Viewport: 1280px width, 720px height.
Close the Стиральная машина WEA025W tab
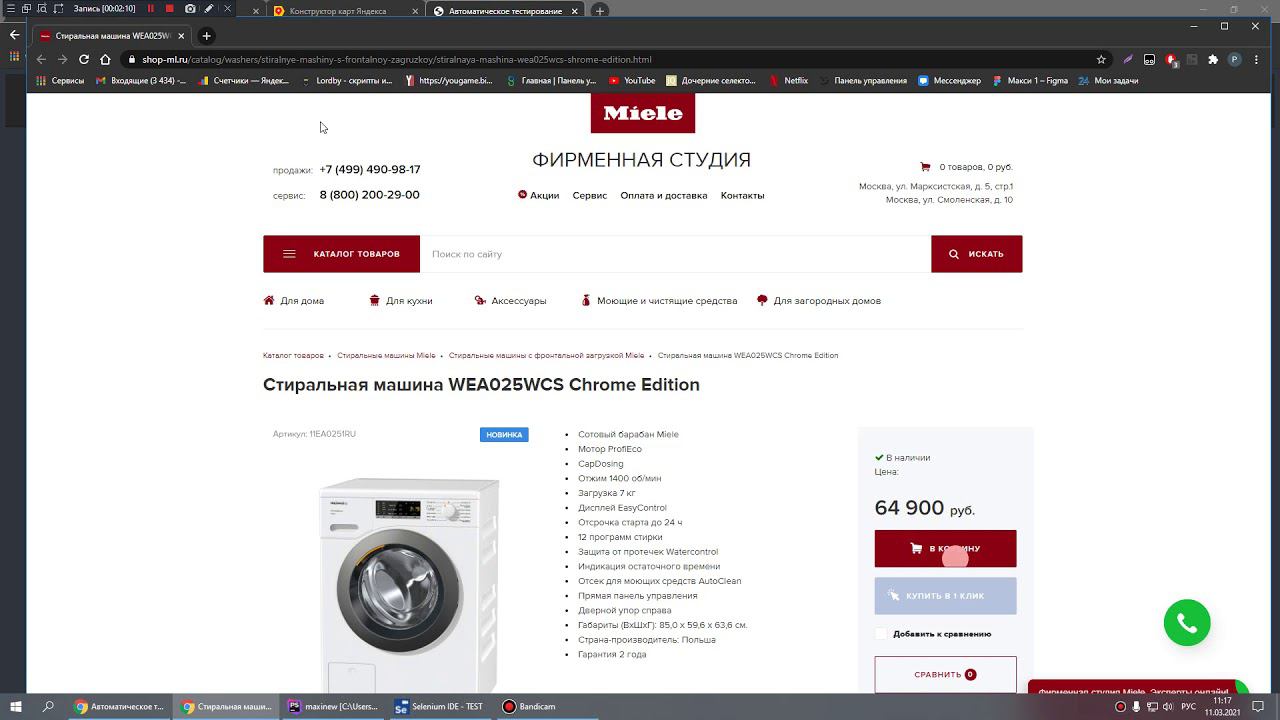(x=181, y=36)
